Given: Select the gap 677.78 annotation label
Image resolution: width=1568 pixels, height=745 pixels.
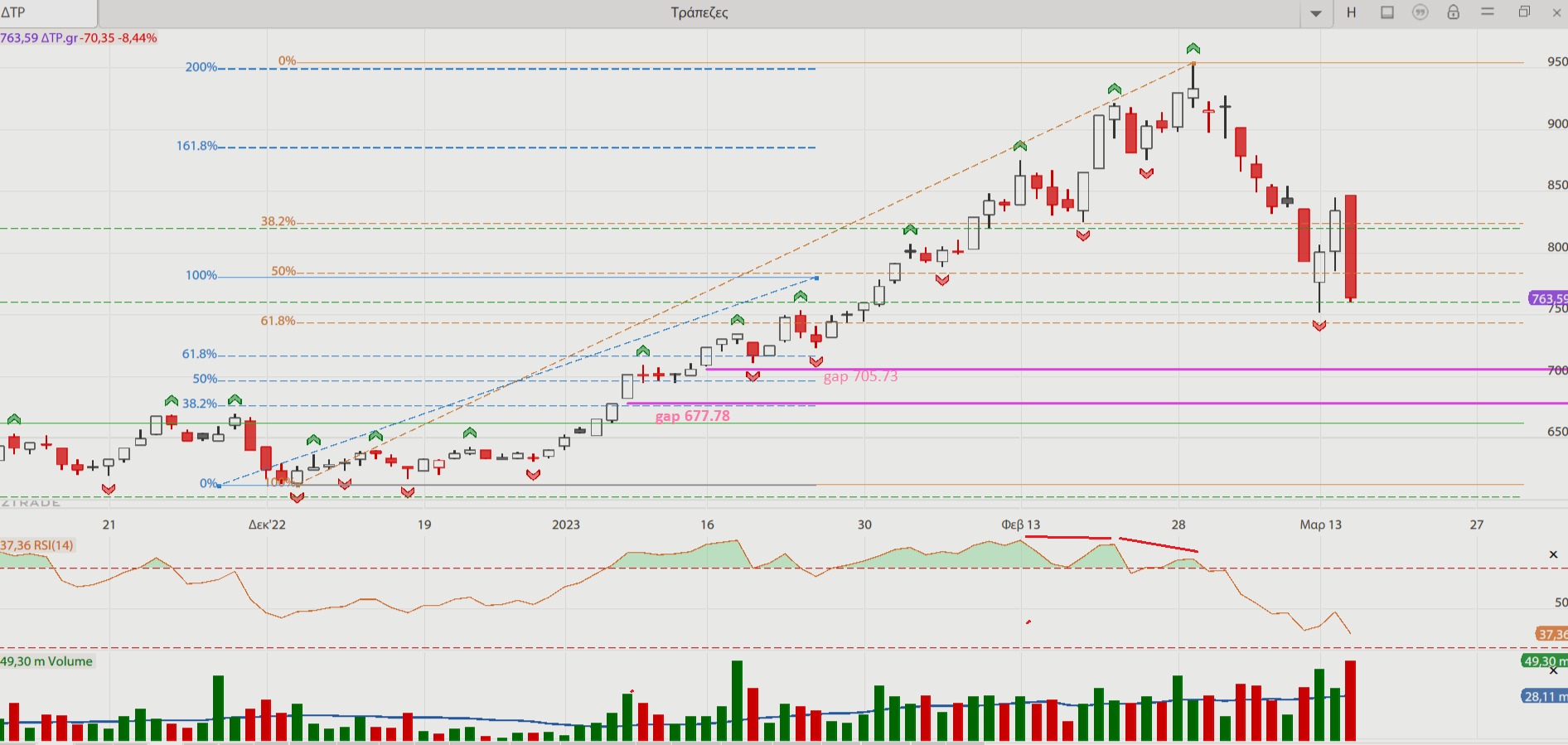Looking at the screenshot, I should click(693, 416).
